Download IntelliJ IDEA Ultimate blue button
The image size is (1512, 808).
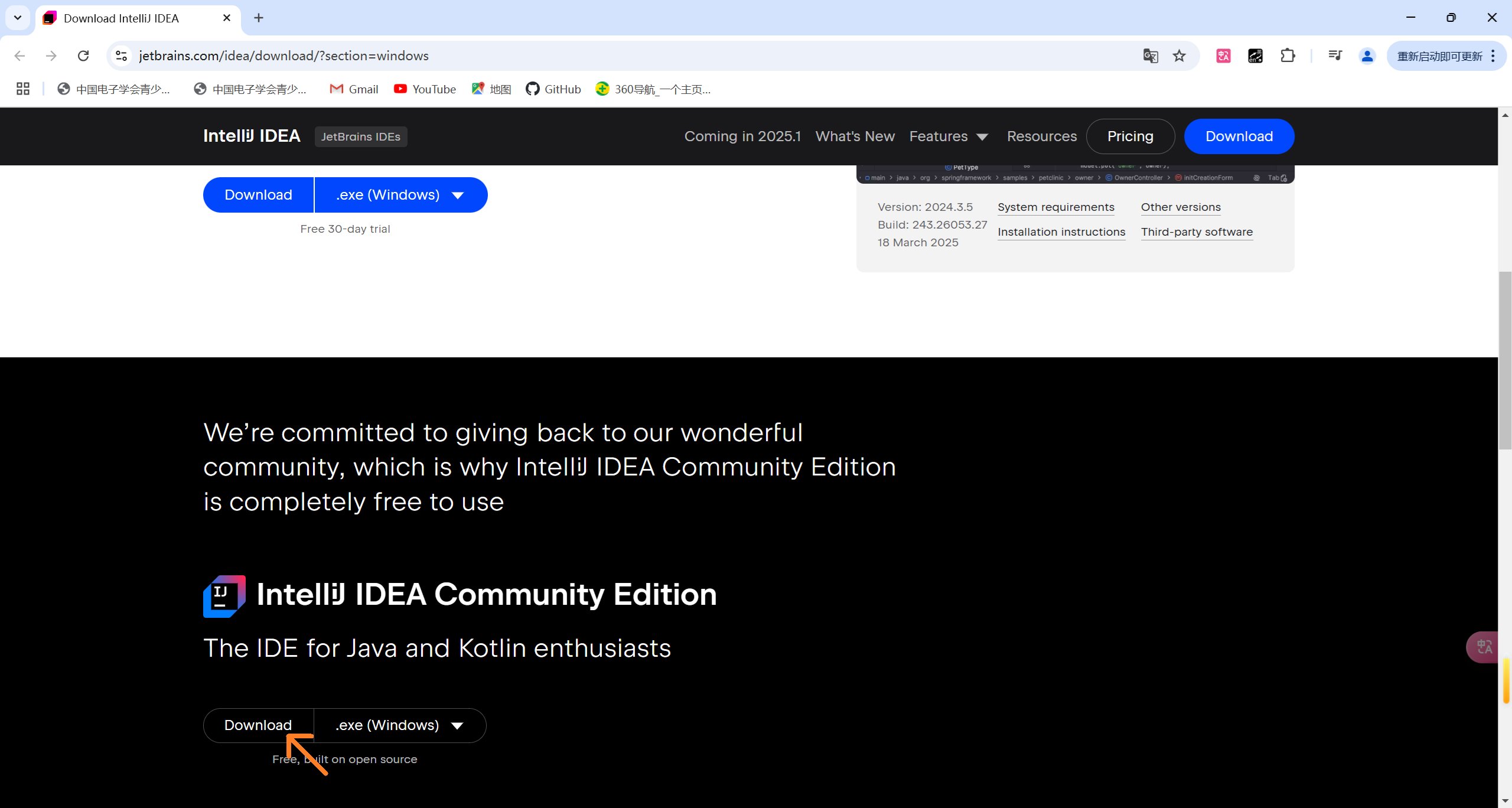pos(258,195)
